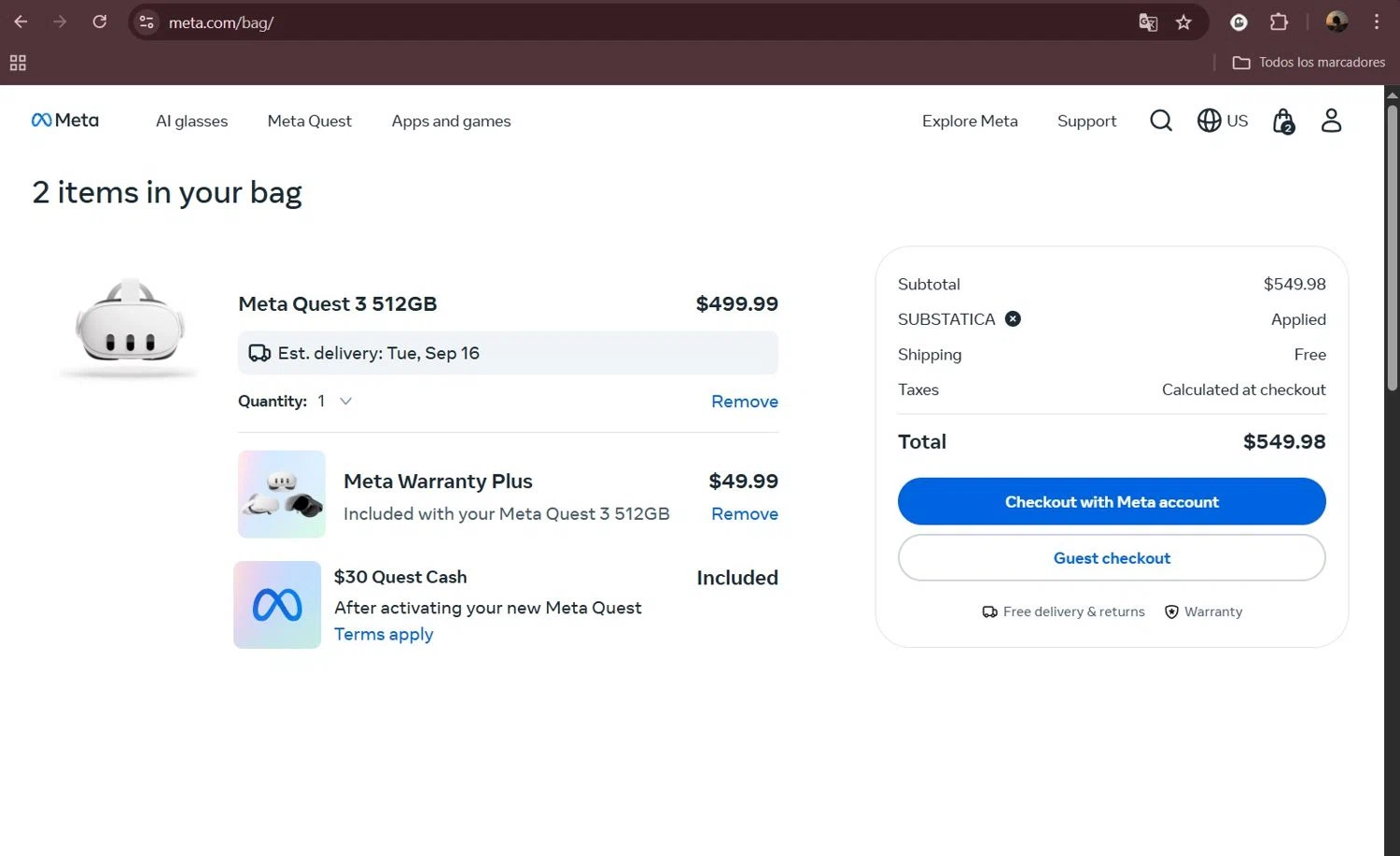Open the Meta Warranty Plus thumbnail
Viewport: 1400px width, 856px height.
[x=282, y=494]
